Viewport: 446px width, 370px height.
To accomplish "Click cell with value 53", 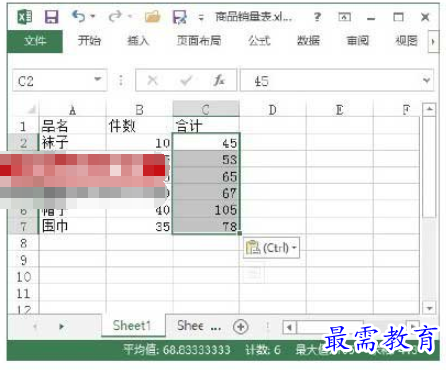I will point(206,159).
